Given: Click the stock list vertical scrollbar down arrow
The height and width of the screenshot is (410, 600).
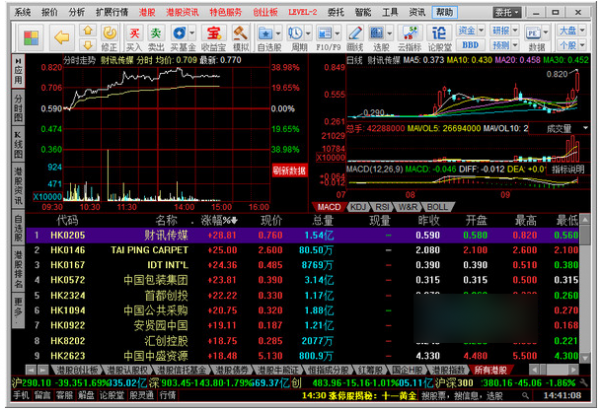Looking at the screenshot, I should tap(585, 358).
